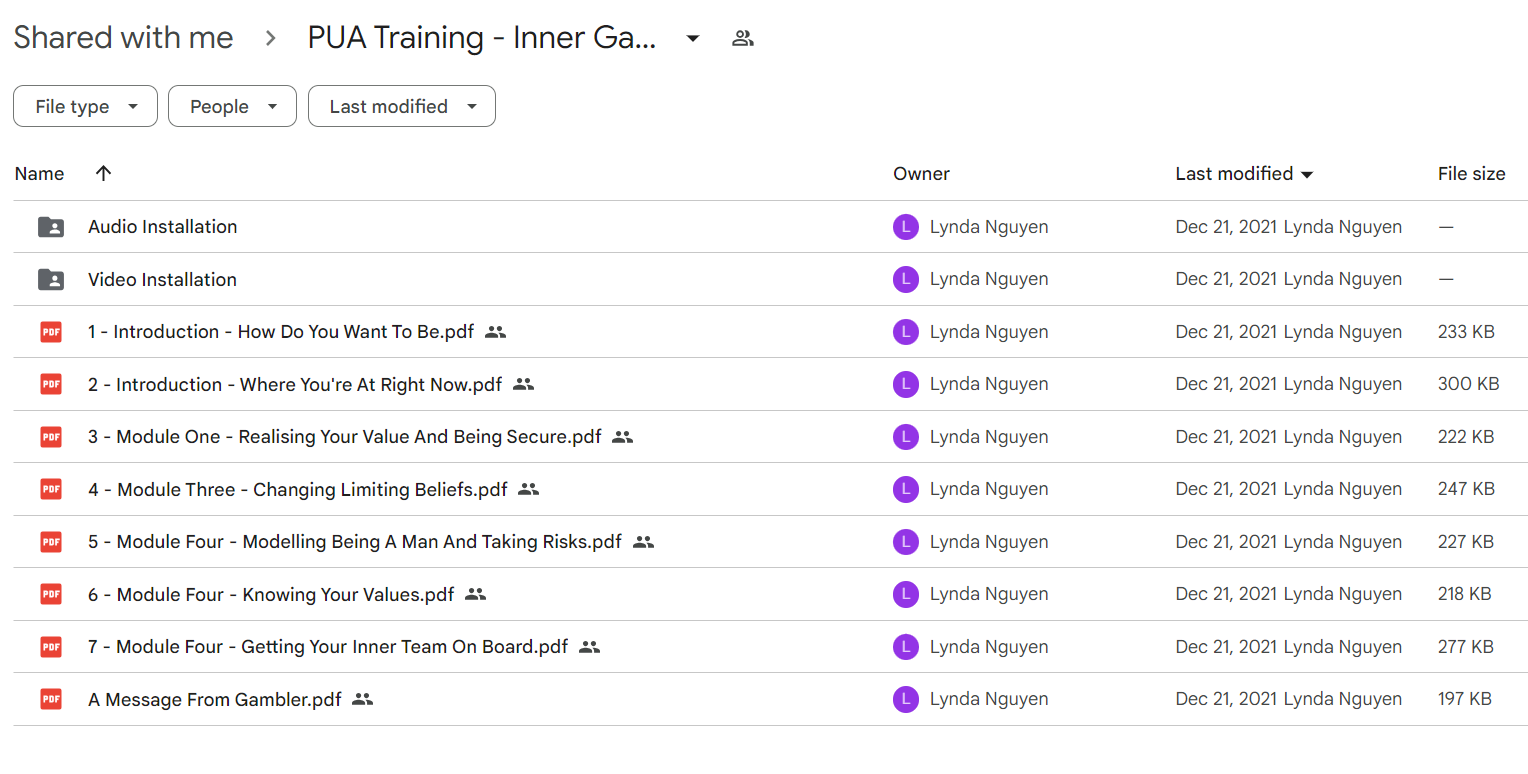Click the 227 KB file size value

1466,542
